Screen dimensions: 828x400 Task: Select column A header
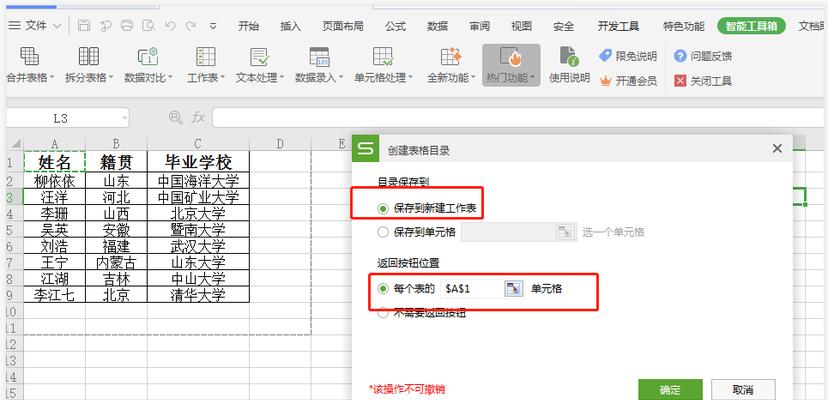click(x=54, y=143)
